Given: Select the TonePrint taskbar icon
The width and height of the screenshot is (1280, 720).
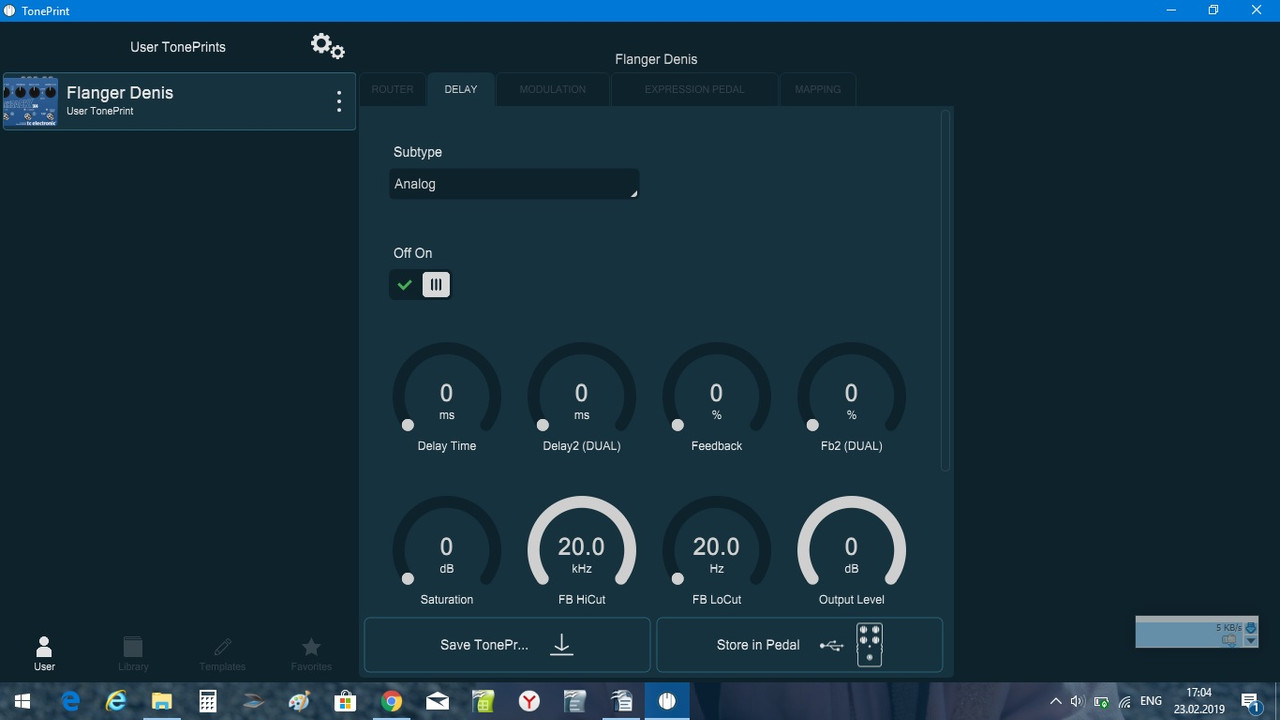Looking at the screenshot, I should 667,702.
